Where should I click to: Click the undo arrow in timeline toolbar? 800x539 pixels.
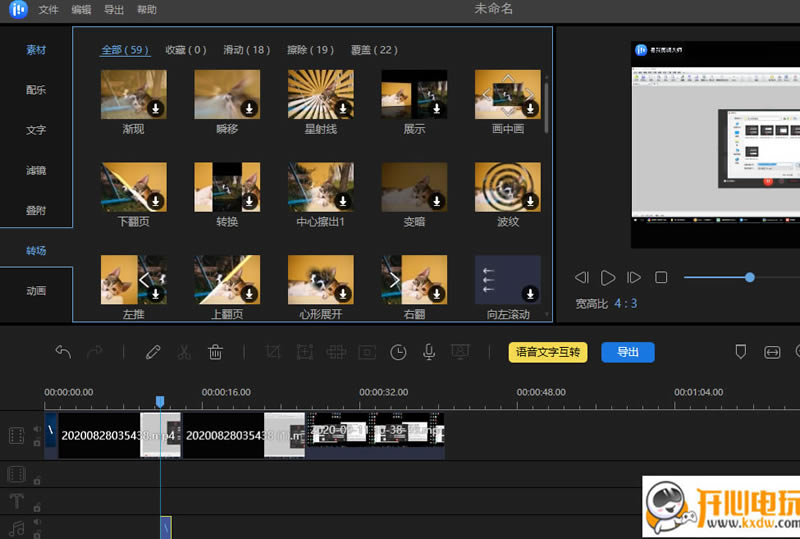(x=63, y=352)
